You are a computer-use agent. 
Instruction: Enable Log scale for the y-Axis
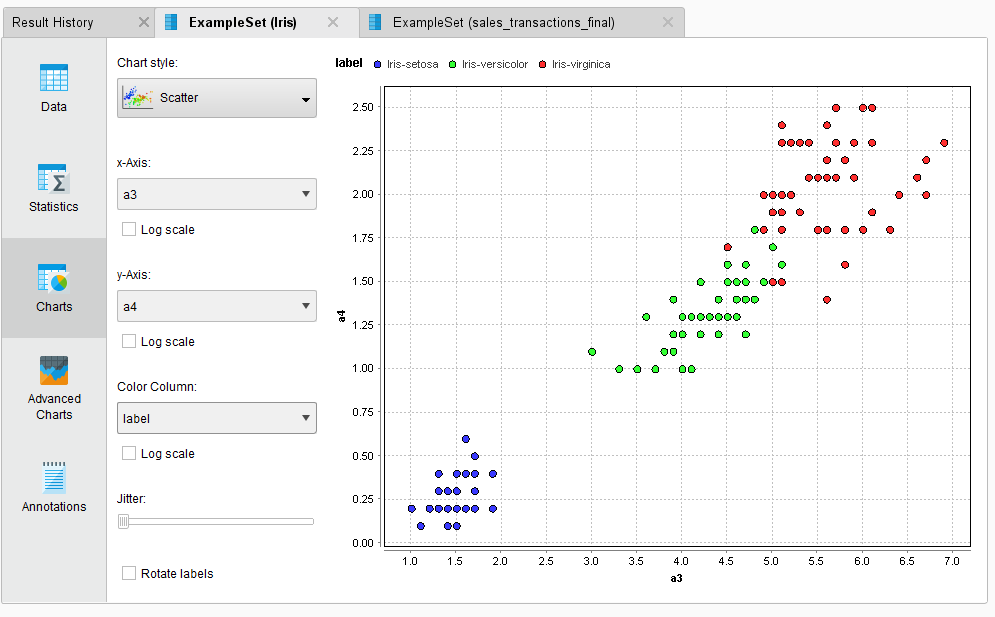[127, 341]
